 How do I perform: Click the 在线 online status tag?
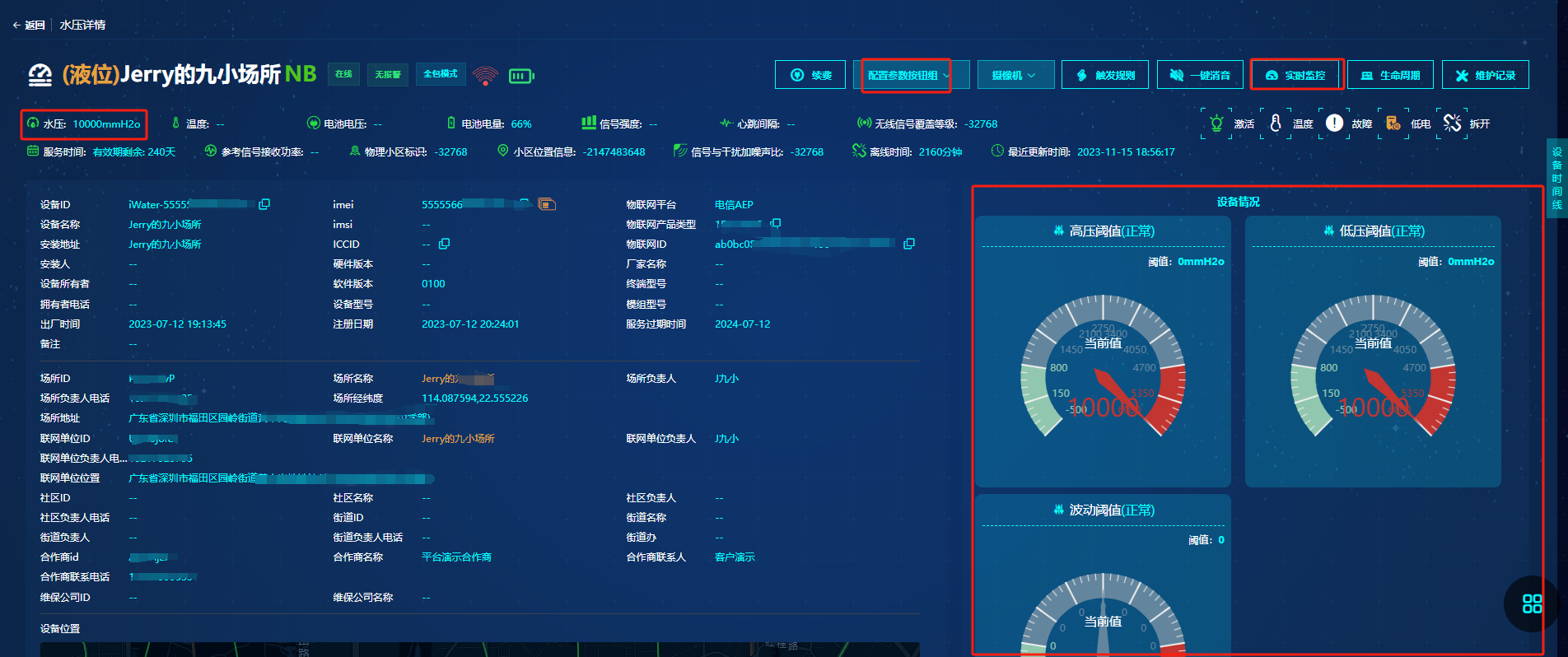pos(343,74)
